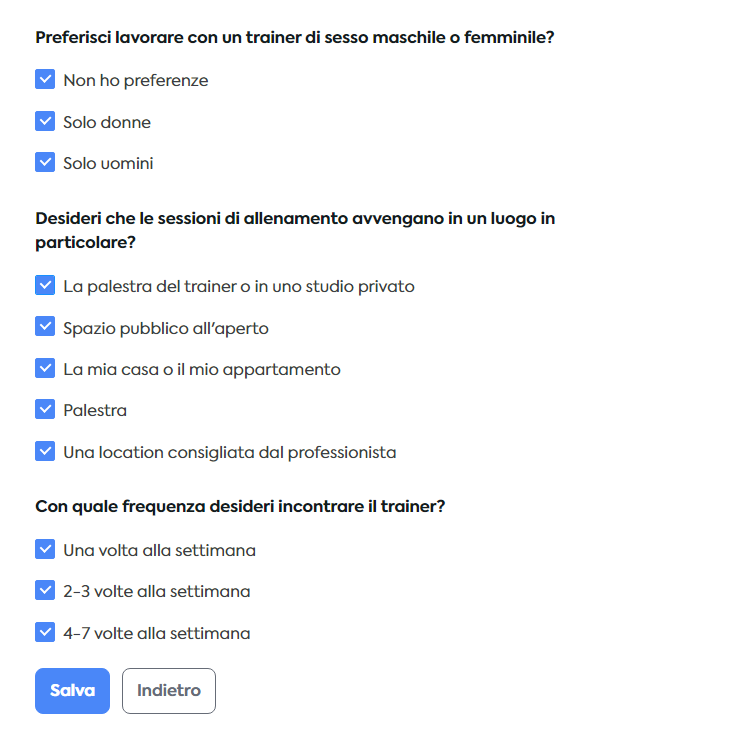Toggle the "2-3 volte alla settimana" checkbox
Screen dimensions: 750x739
tap(45, 590)
